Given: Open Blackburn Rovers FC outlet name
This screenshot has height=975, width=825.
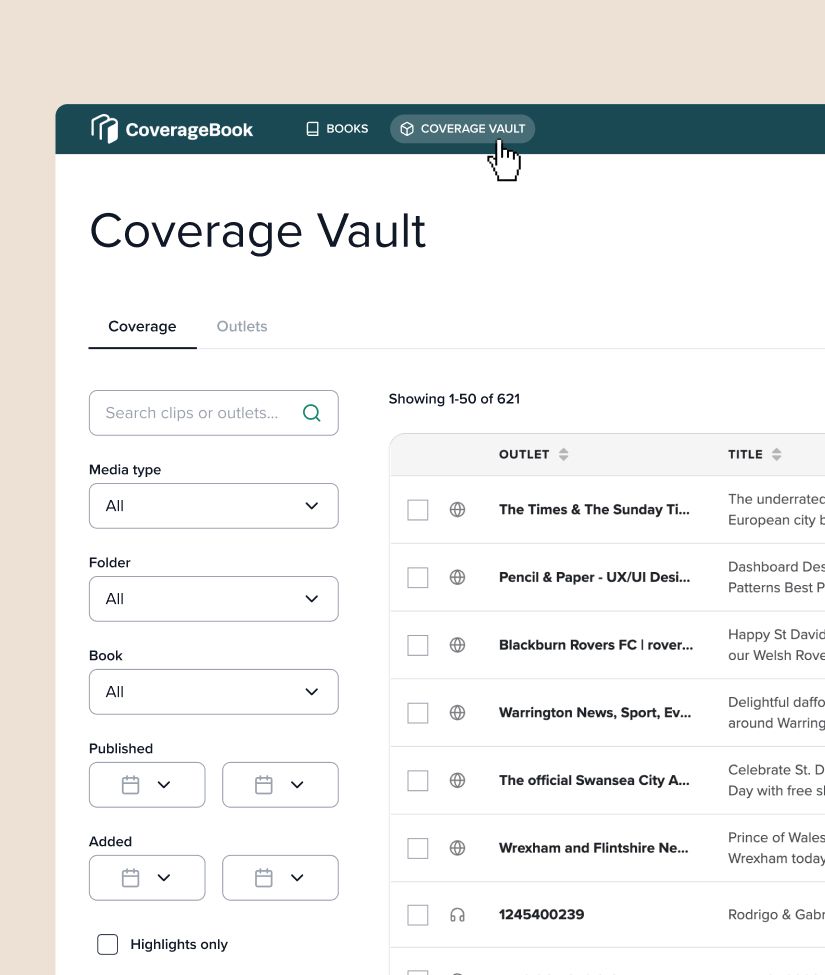Looking at the screenshot, I should coord(596,645).
